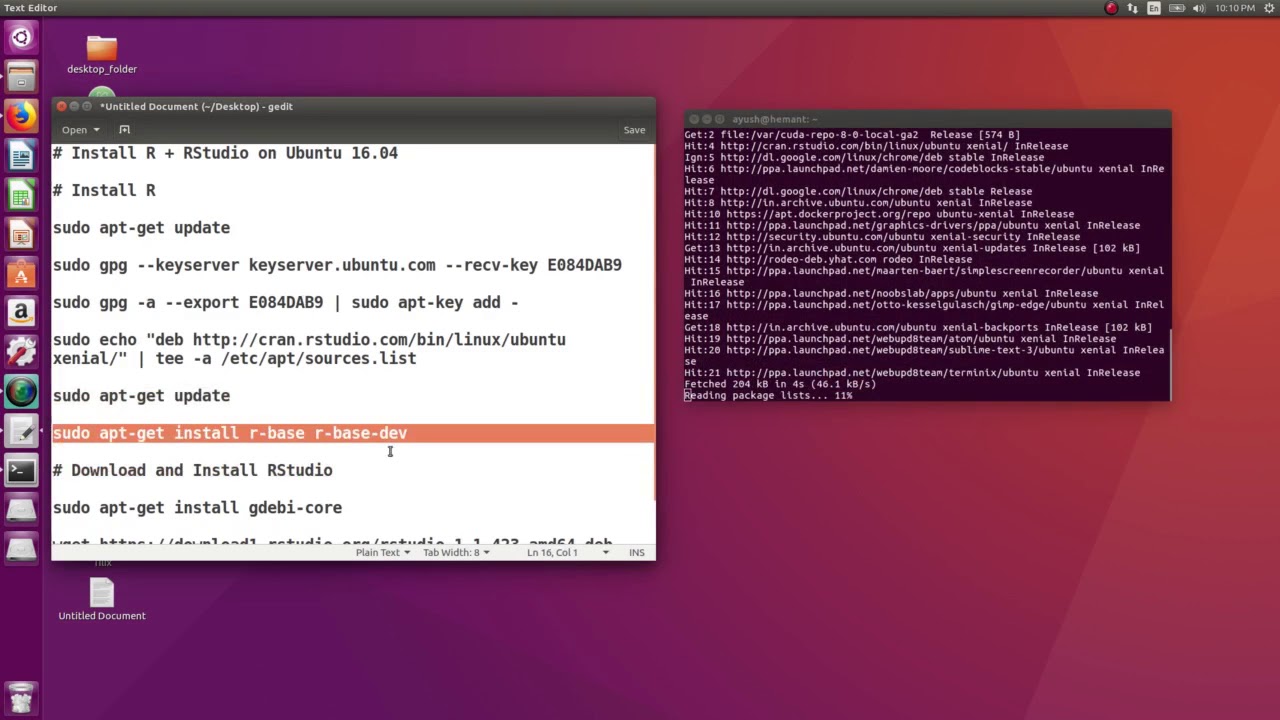Open the network connections indicator
Screen dimensions: 1280x720
coord(1132,8)
